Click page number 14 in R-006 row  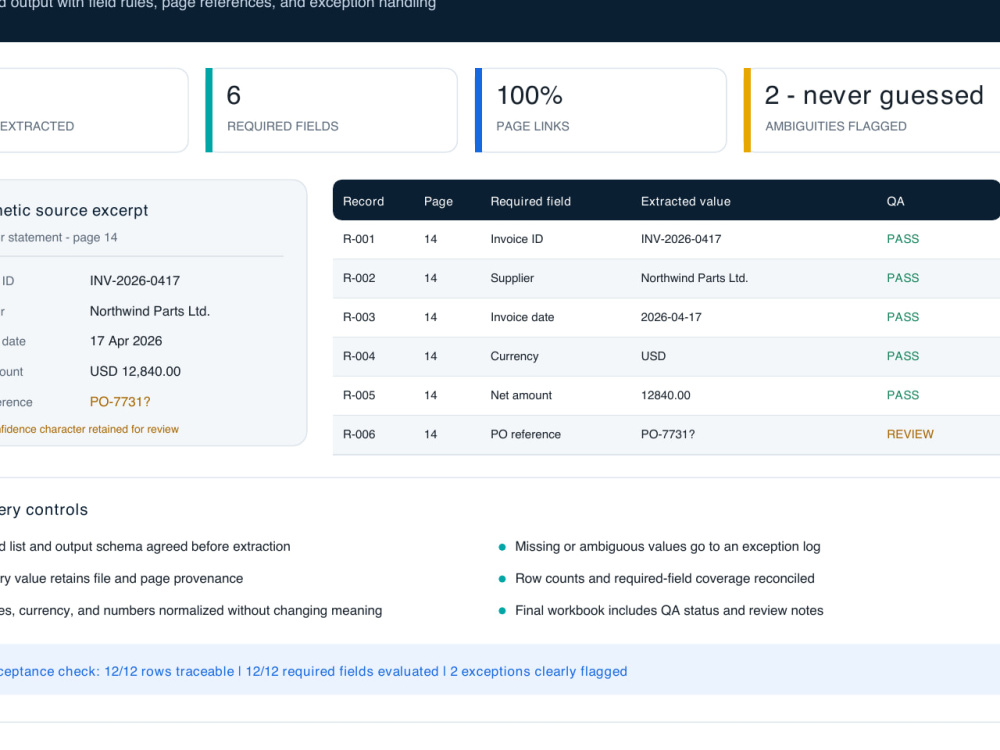[430, 434]
